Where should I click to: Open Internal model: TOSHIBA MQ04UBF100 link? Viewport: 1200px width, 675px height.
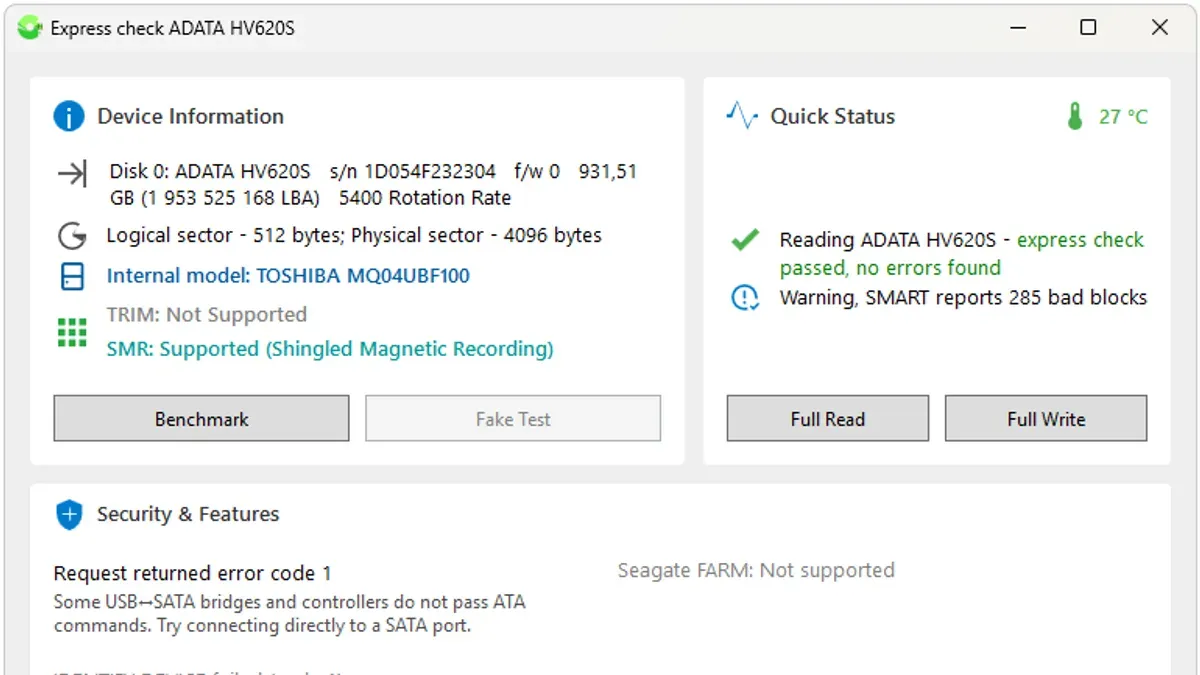288,276
